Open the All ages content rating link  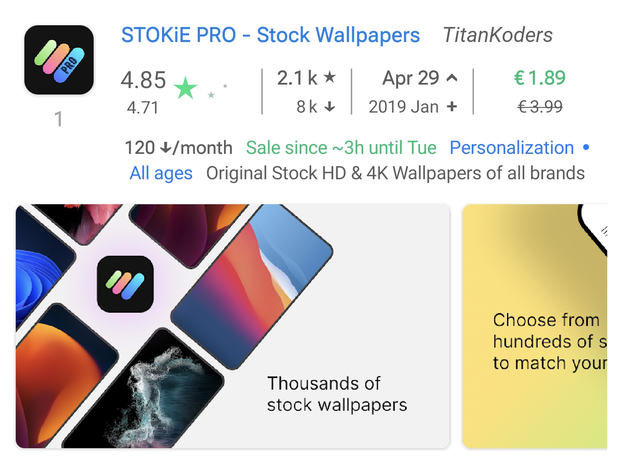click(x=161, y=173)
